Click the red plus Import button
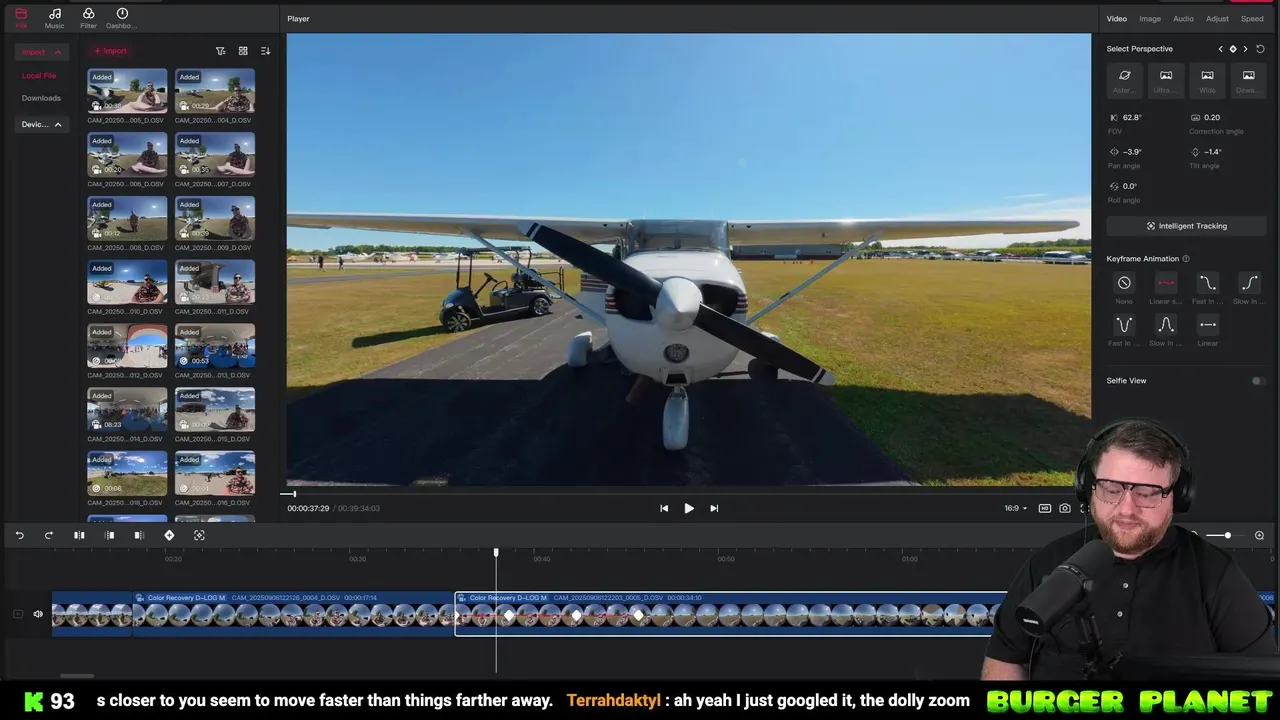The image size is (1280, 720). click(110, 51)
